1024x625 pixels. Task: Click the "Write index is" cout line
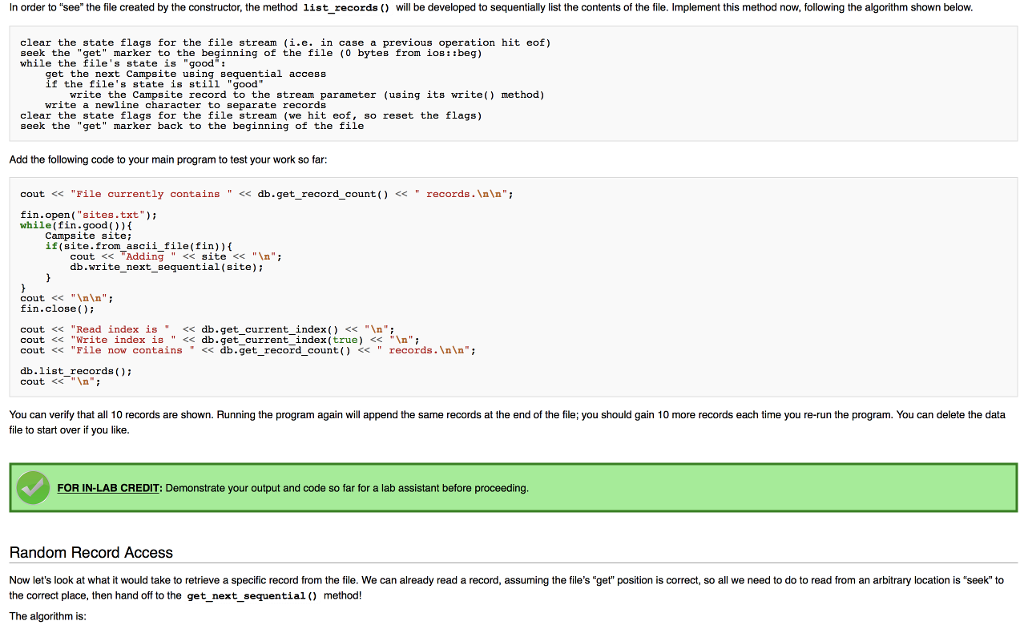click(x=219, y=340)
